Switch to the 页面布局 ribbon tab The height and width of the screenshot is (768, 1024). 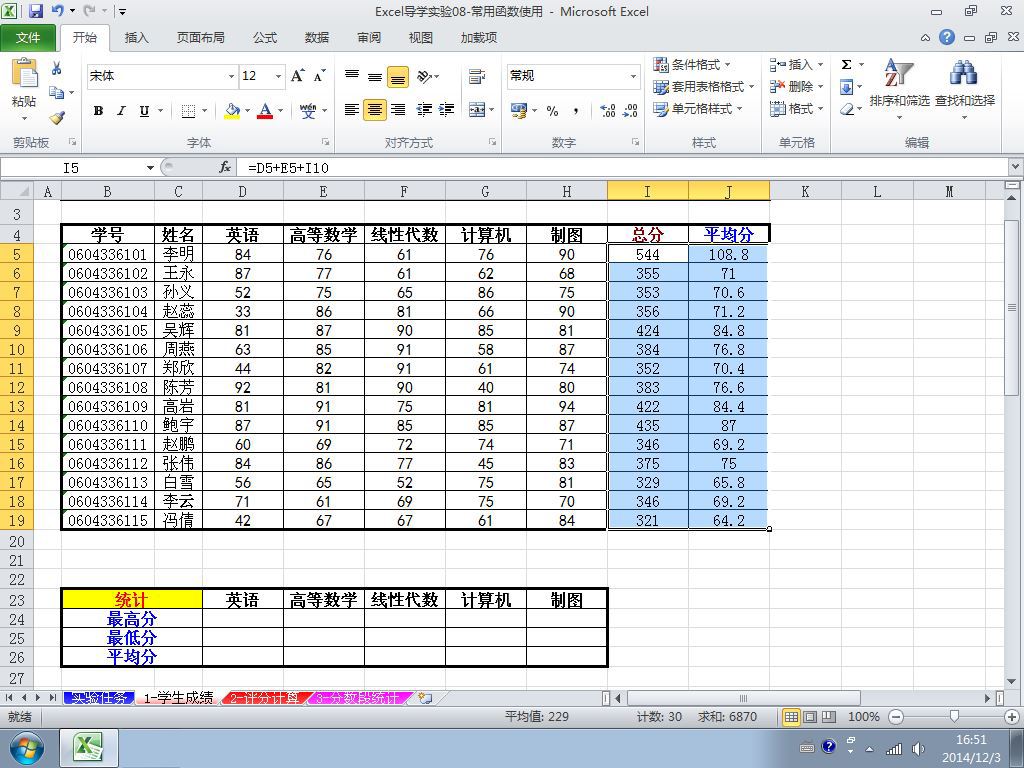(x=200, y=37)
